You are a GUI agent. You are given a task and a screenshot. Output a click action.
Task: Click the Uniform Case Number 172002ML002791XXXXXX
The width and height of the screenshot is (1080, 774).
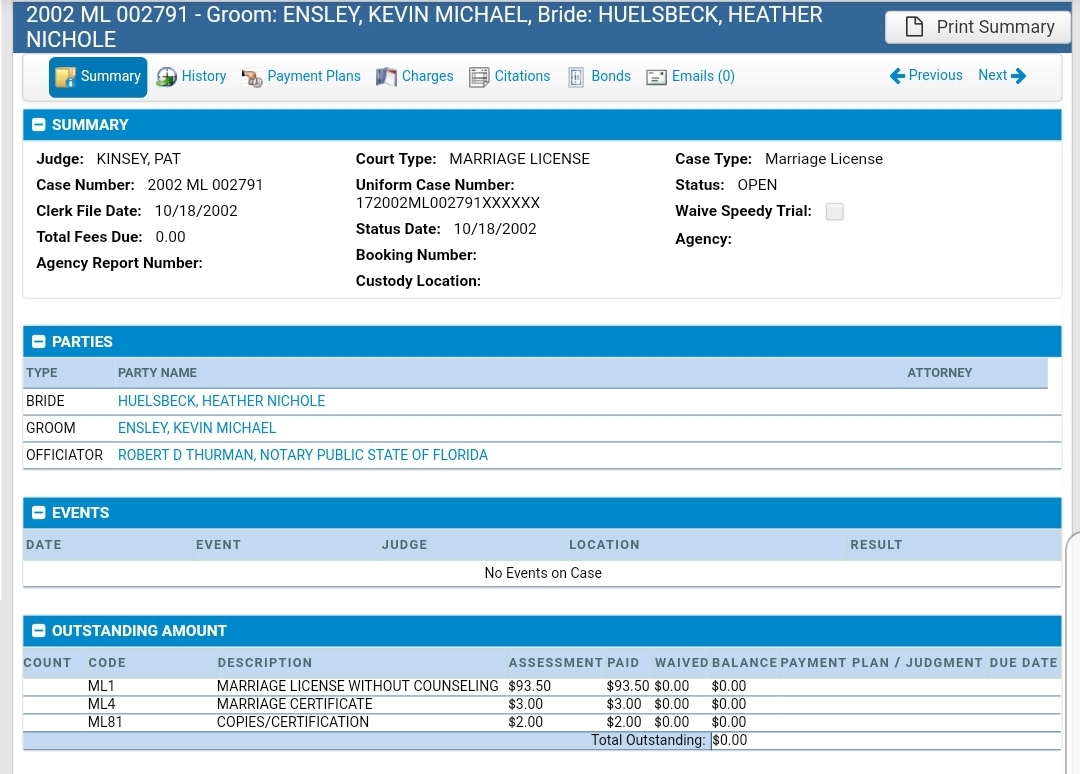click(x=448, y=203)
